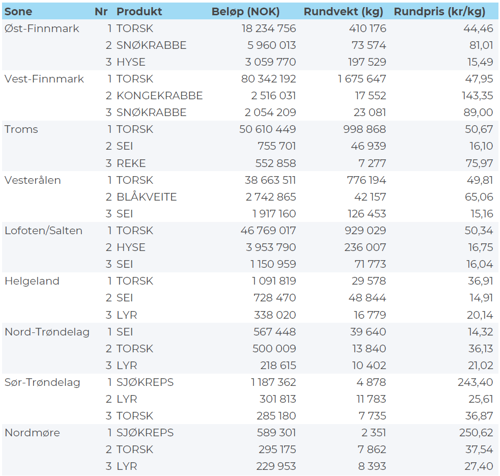Select the Nordmøre zone cell
The height and width of the screenshot is (476, 500).
coord(32,433)
